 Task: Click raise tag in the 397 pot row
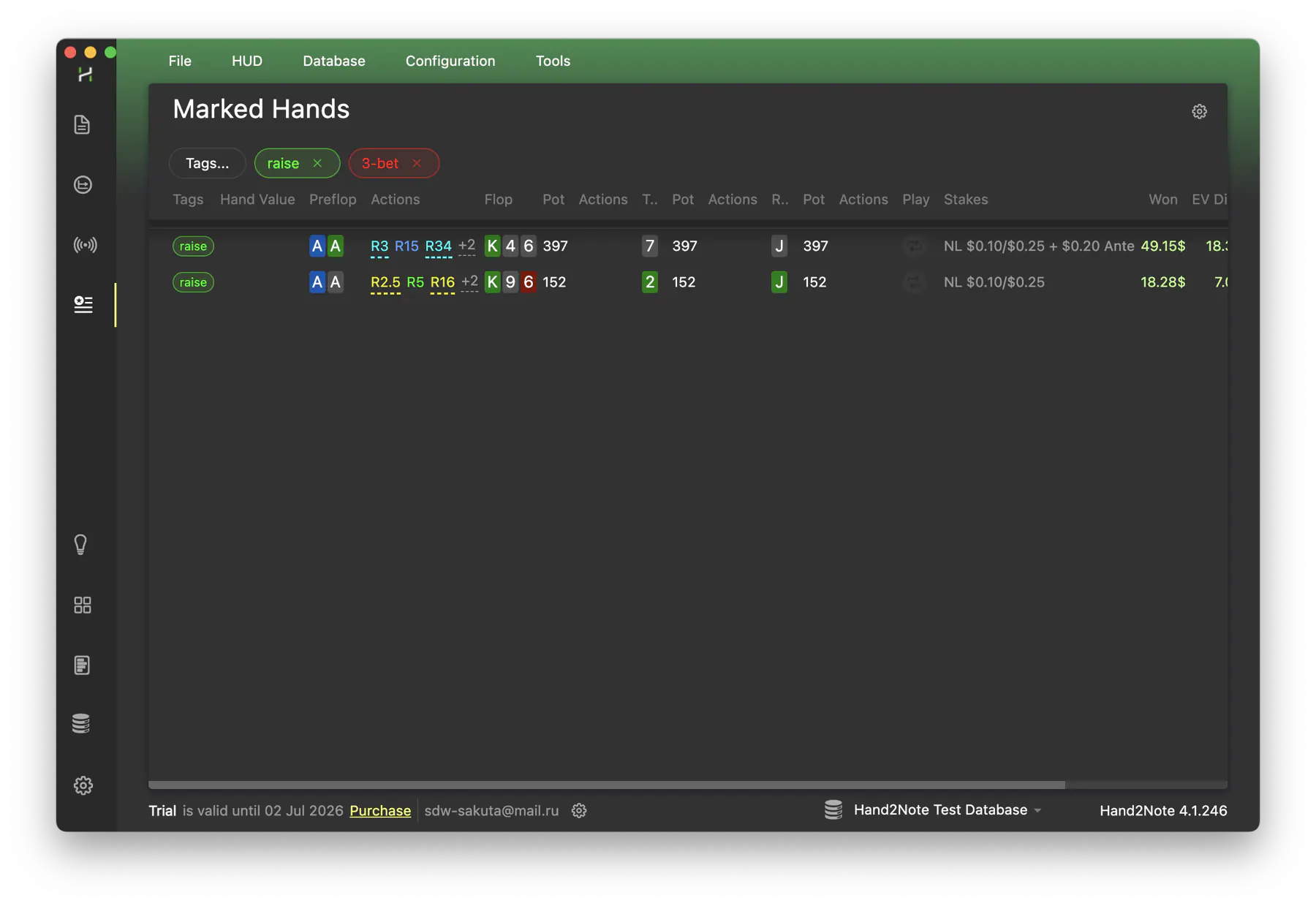tap(193, 246)
